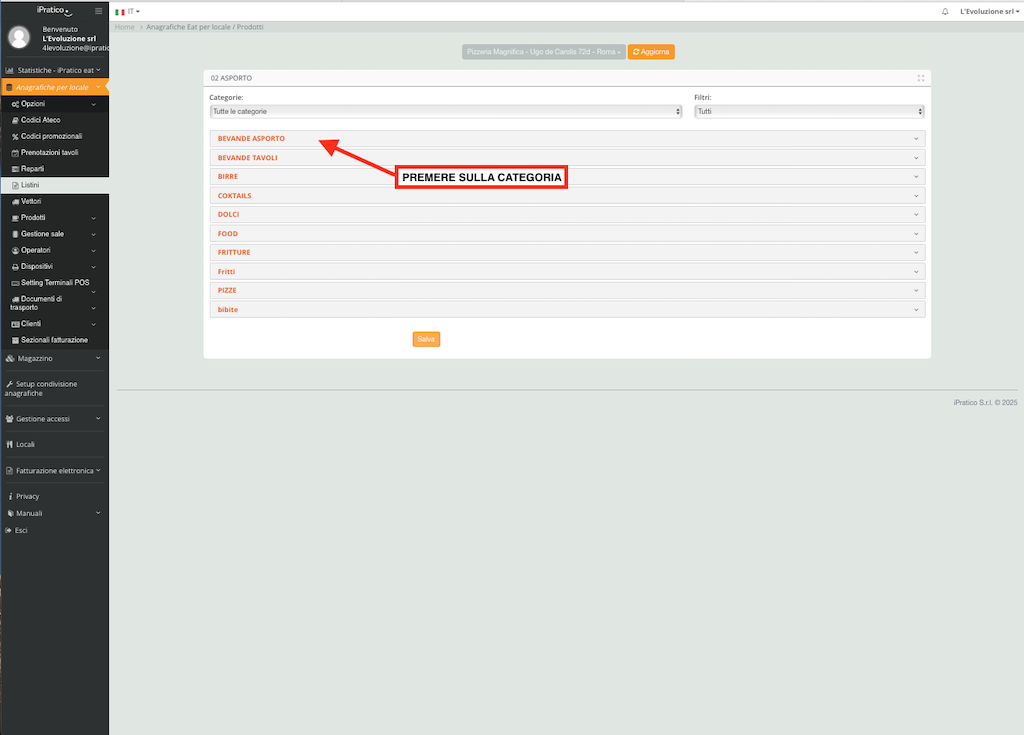Expand the PIZZE category chevron

[x=915, y=290]
